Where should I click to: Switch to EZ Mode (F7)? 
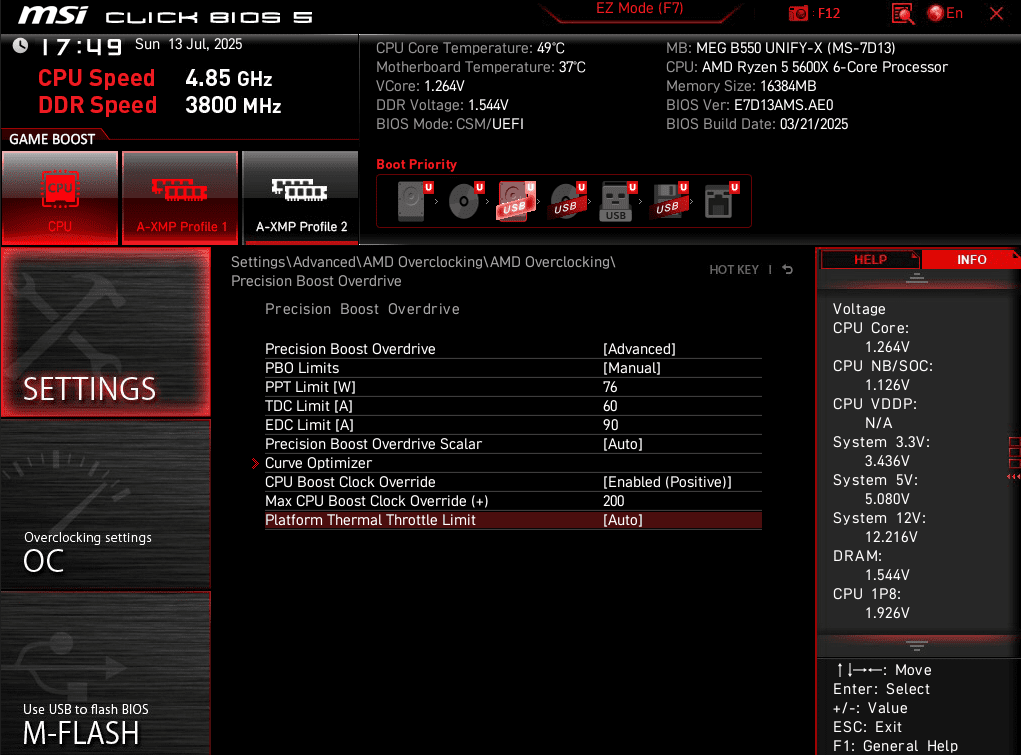click(639, 9)
